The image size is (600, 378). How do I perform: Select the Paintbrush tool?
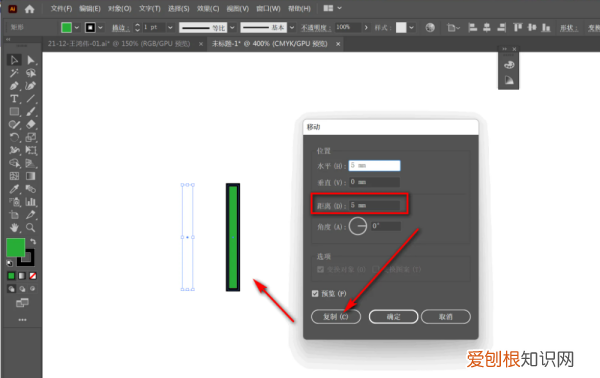[x=31, y=112]
